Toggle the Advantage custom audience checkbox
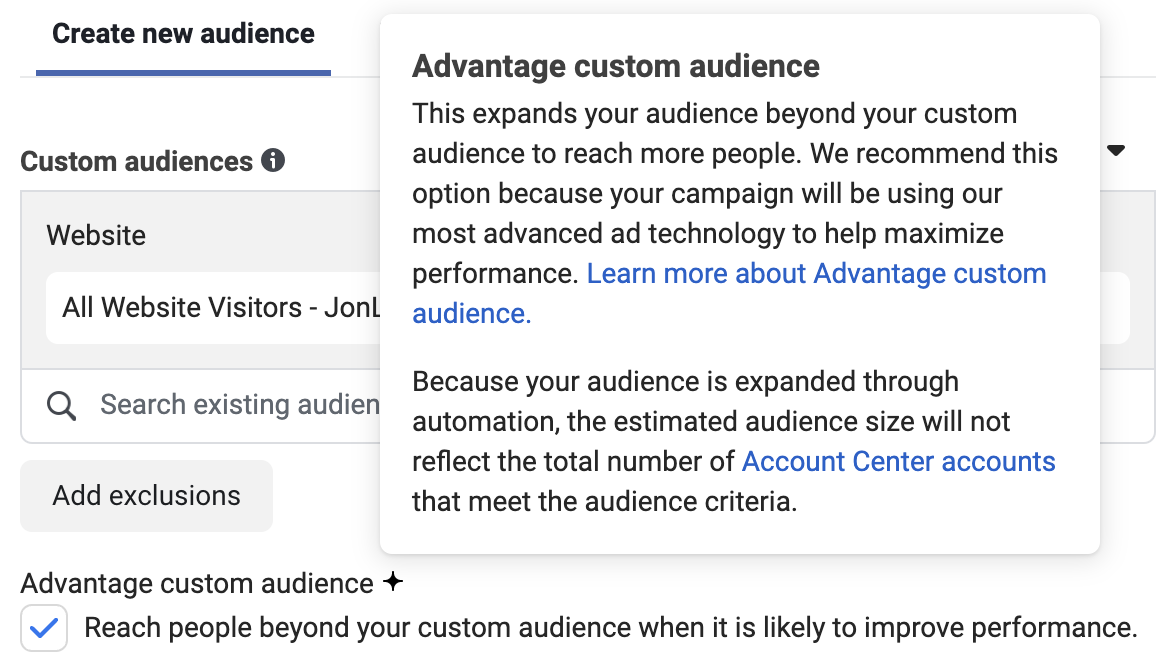The height and width of the screenshot is (662, 1162). 44,628
